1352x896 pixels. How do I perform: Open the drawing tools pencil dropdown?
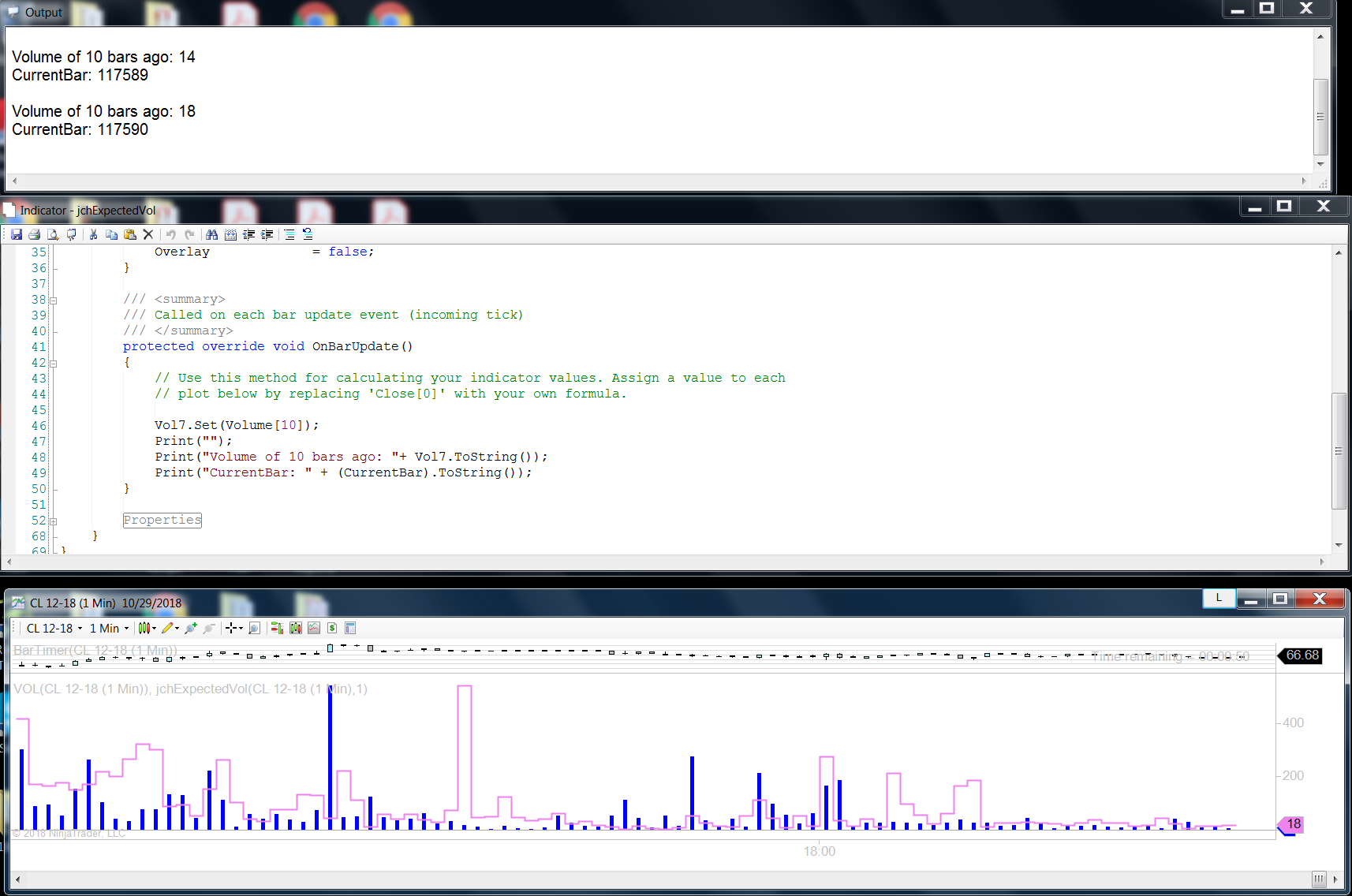coord(170,628)
